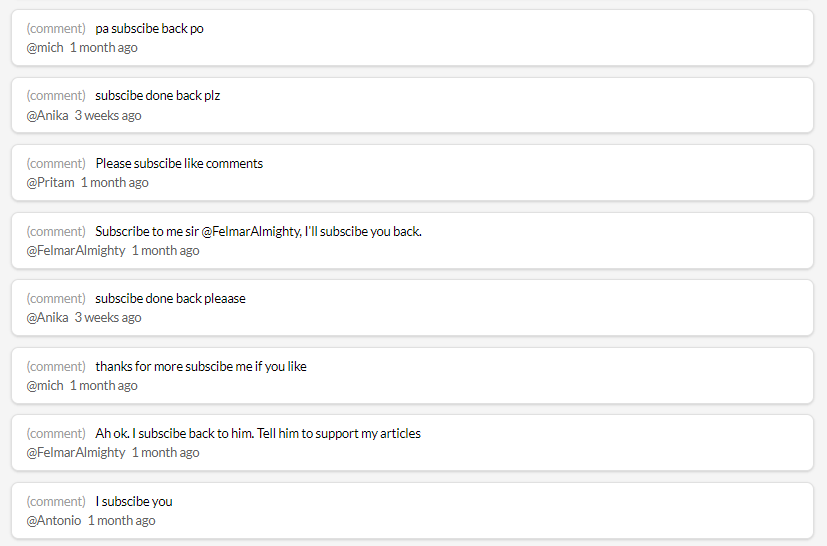827x546 pixels.
Task: Click 'subscibe done back pleaase' comment
Action: click(x=170, y=299)
